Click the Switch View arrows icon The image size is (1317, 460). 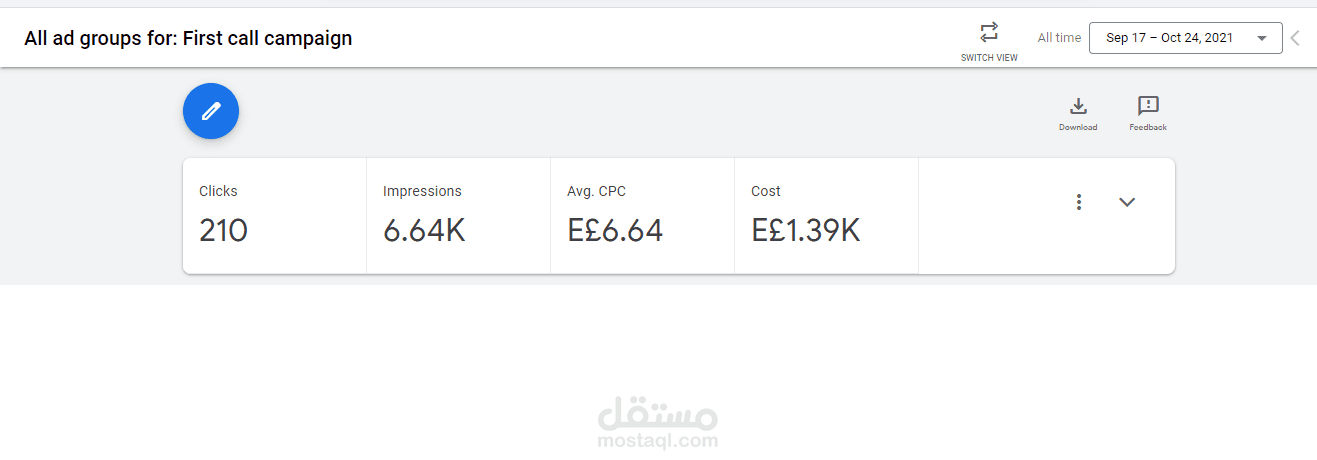(x=989, y=32)
